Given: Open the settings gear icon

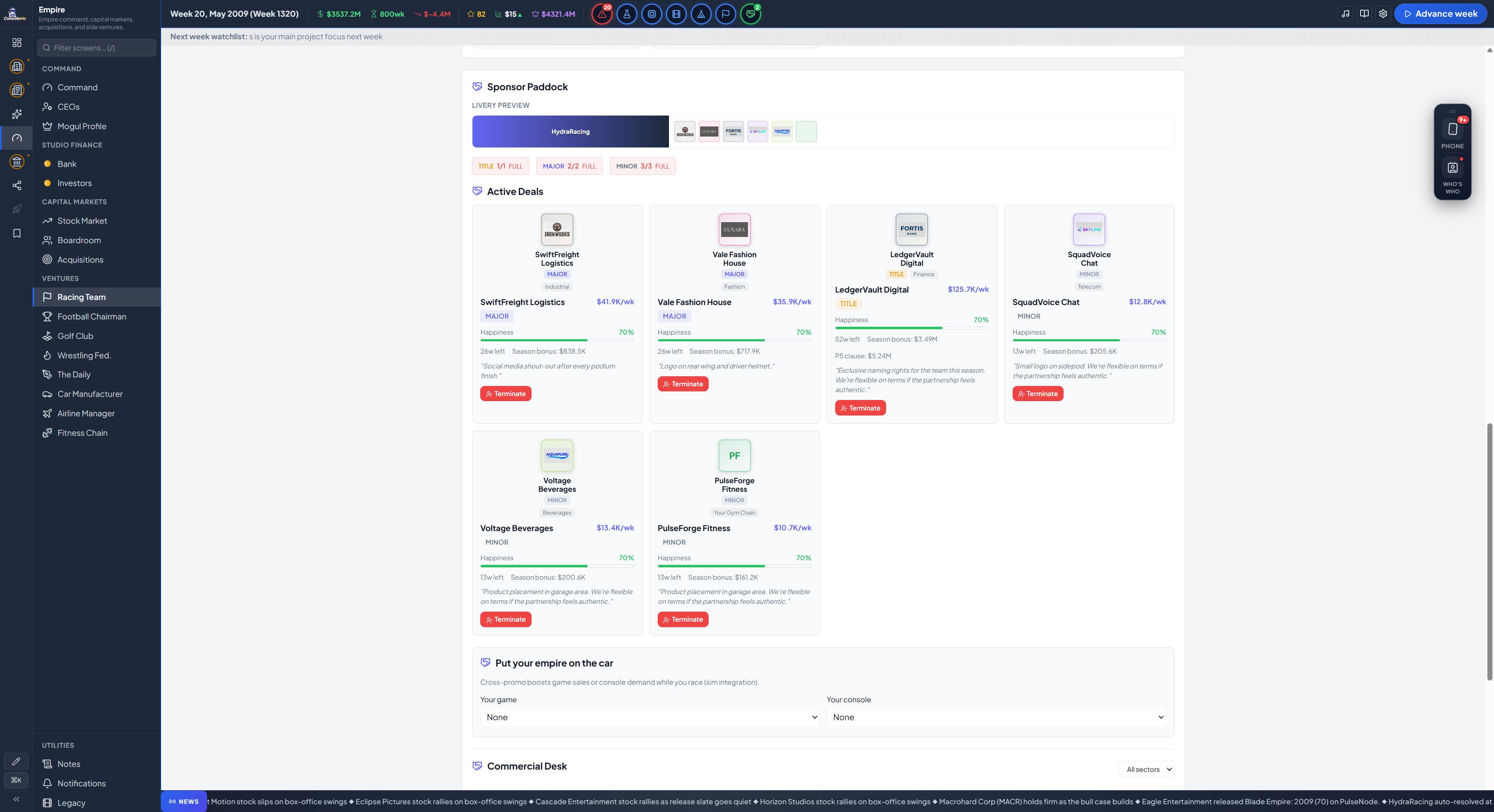Looking at the screenshot, I should click(1383, 14).
